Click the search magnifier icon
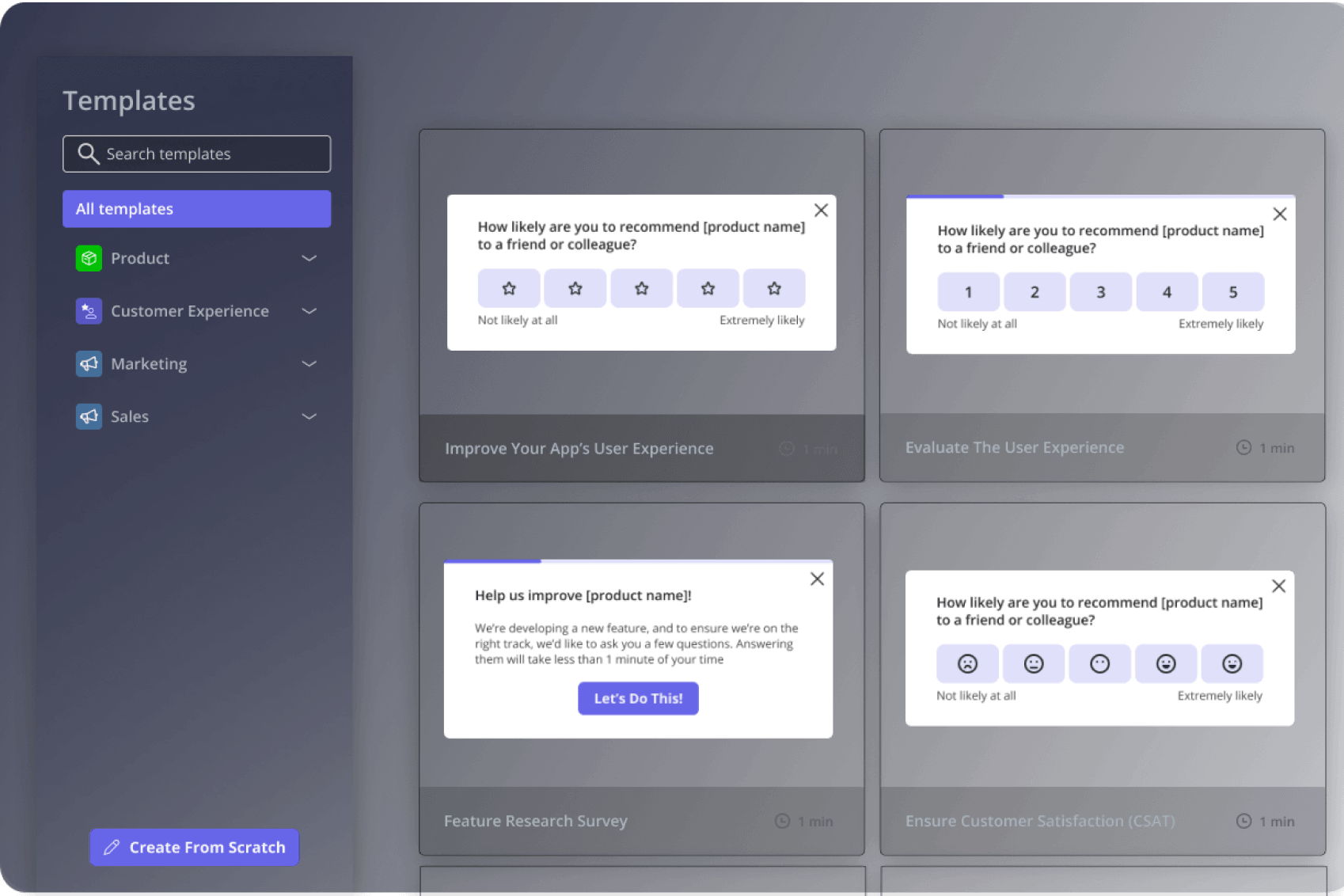 point(88,154)
